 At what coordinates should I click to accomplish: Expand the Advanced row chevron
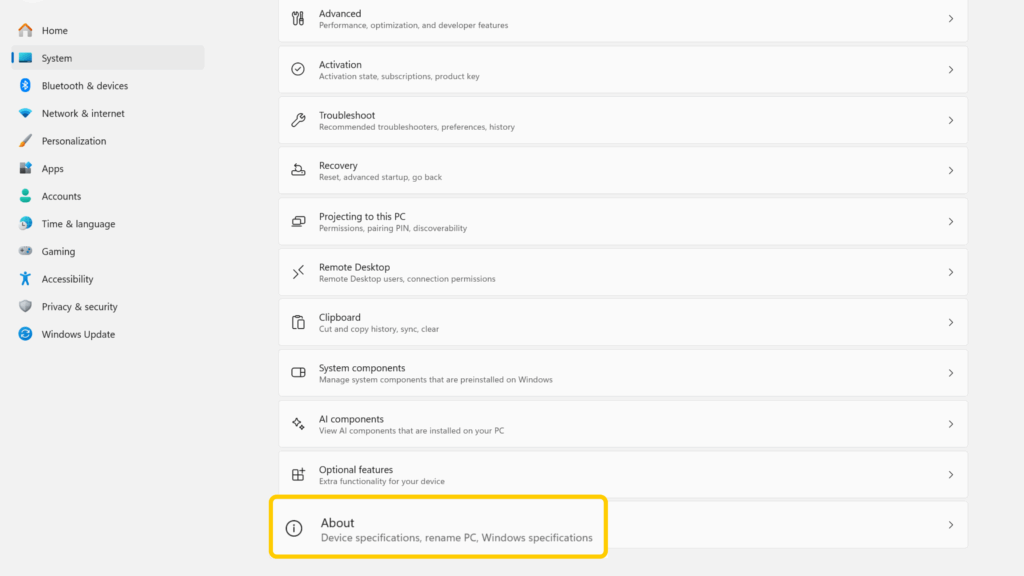click(x=950, y=19)
